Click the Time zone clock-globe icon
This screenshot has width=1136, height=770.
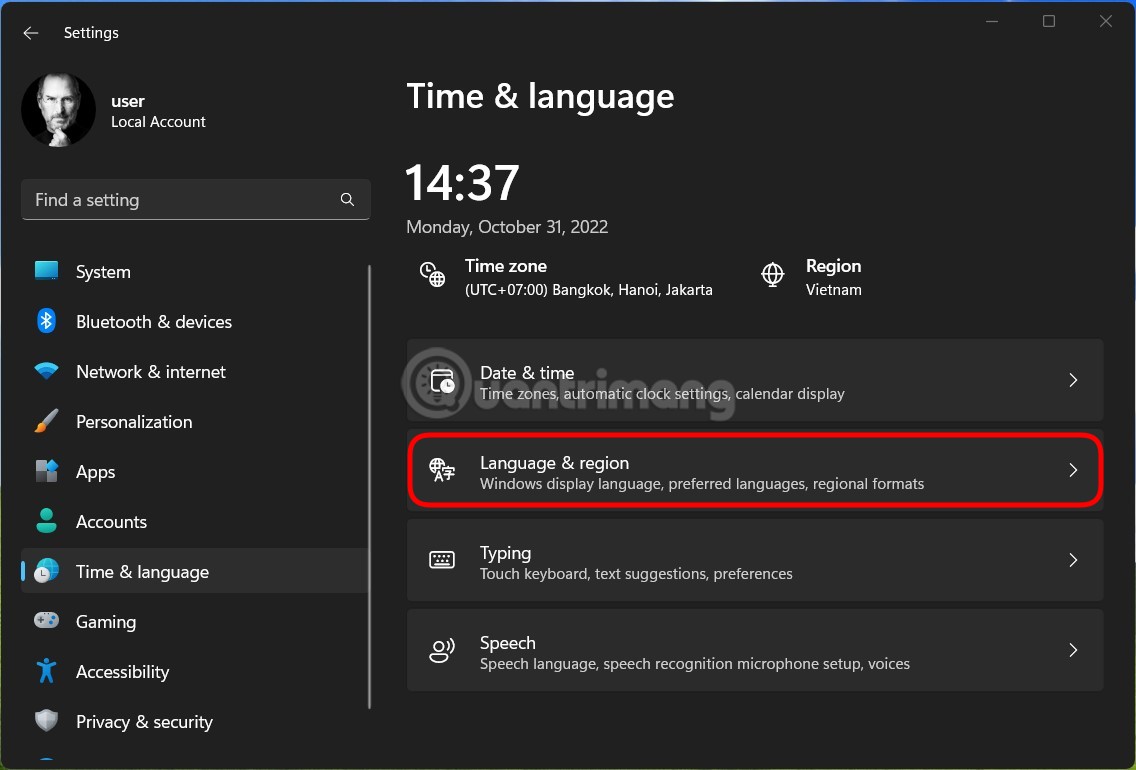point(433,275)
